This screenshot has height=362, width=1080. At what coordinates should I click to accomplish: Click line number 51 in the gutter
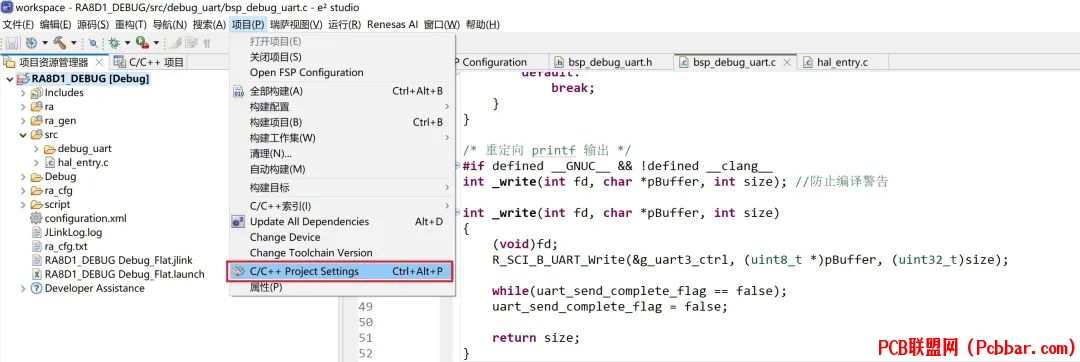pyautogui.click(x=366, y=338)
